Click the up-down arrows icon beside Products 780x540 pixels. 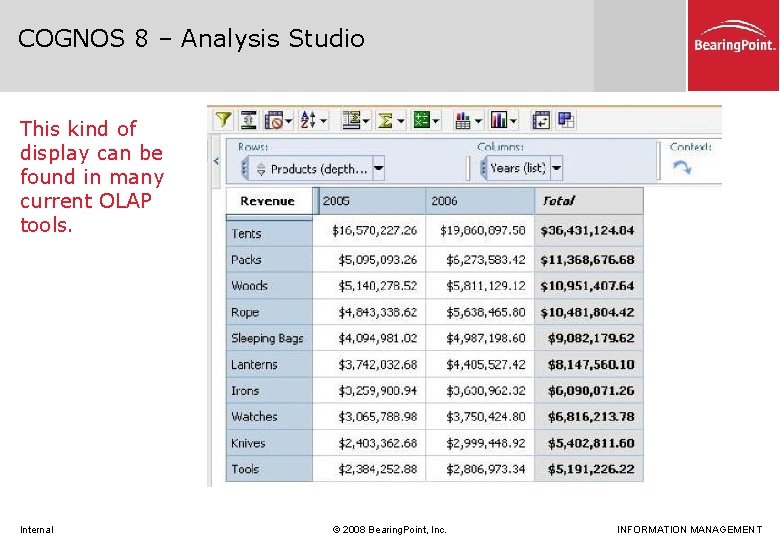261,170
